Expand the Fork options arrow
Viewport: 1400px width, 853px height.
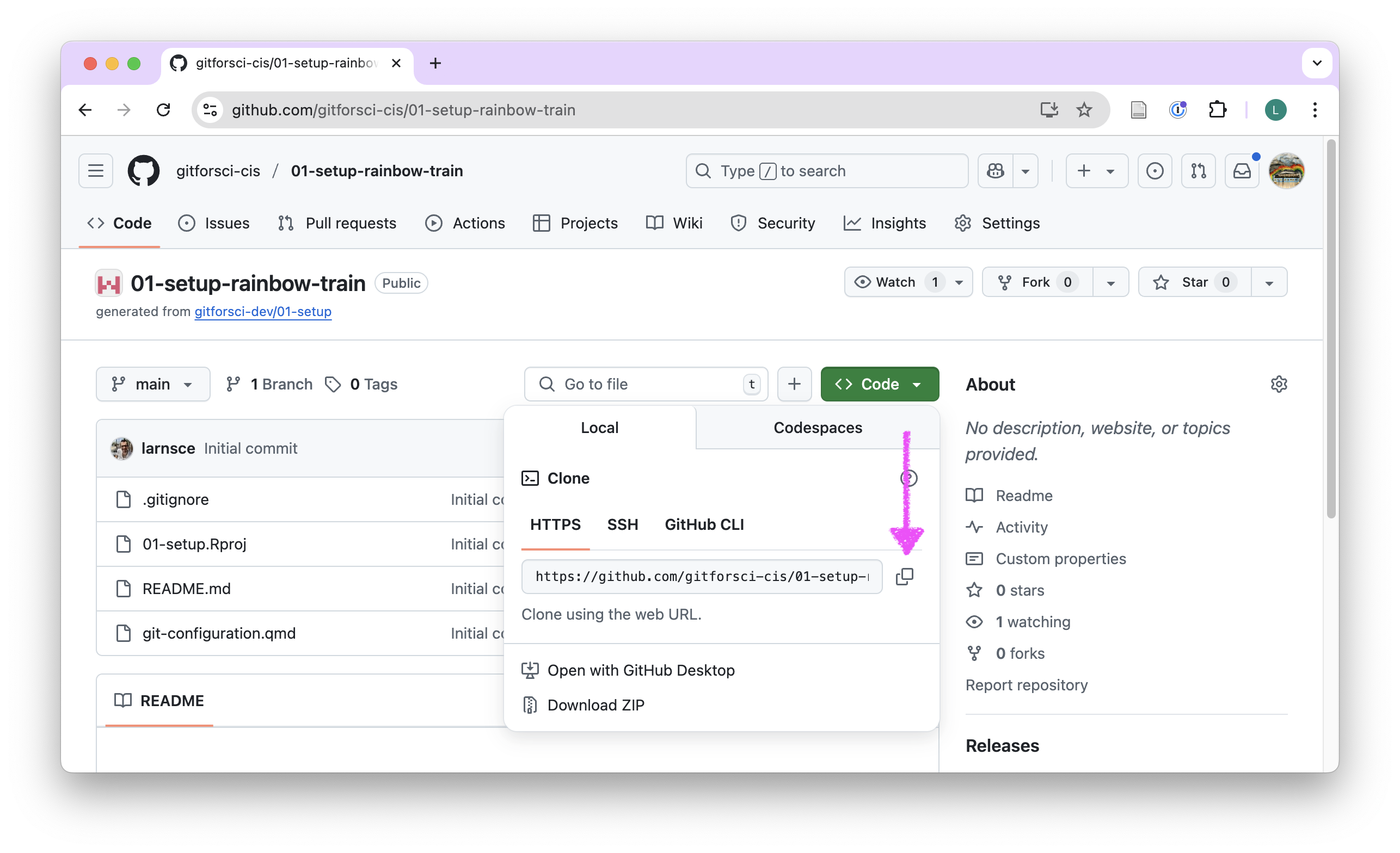coord(1110,282)
